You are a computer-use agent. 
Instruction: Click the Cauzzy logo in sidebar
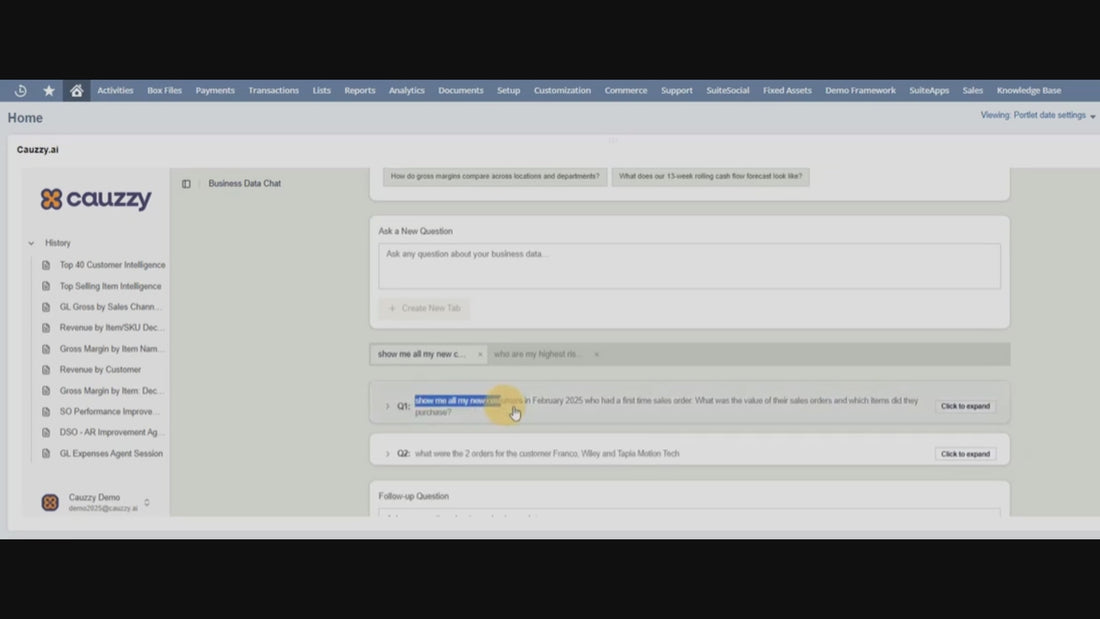(x=96, y=199)
